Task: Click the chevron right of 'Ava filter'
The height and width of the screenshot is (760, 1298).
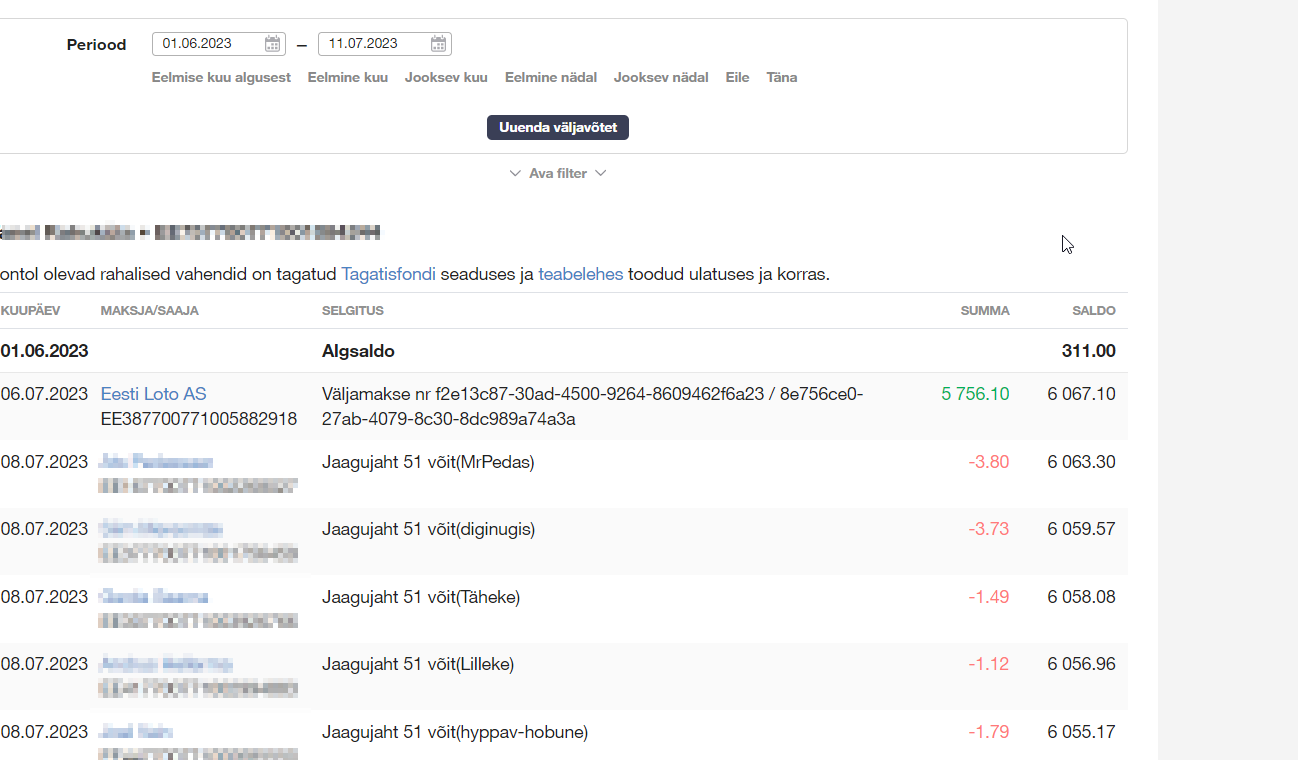Action: 601,174
